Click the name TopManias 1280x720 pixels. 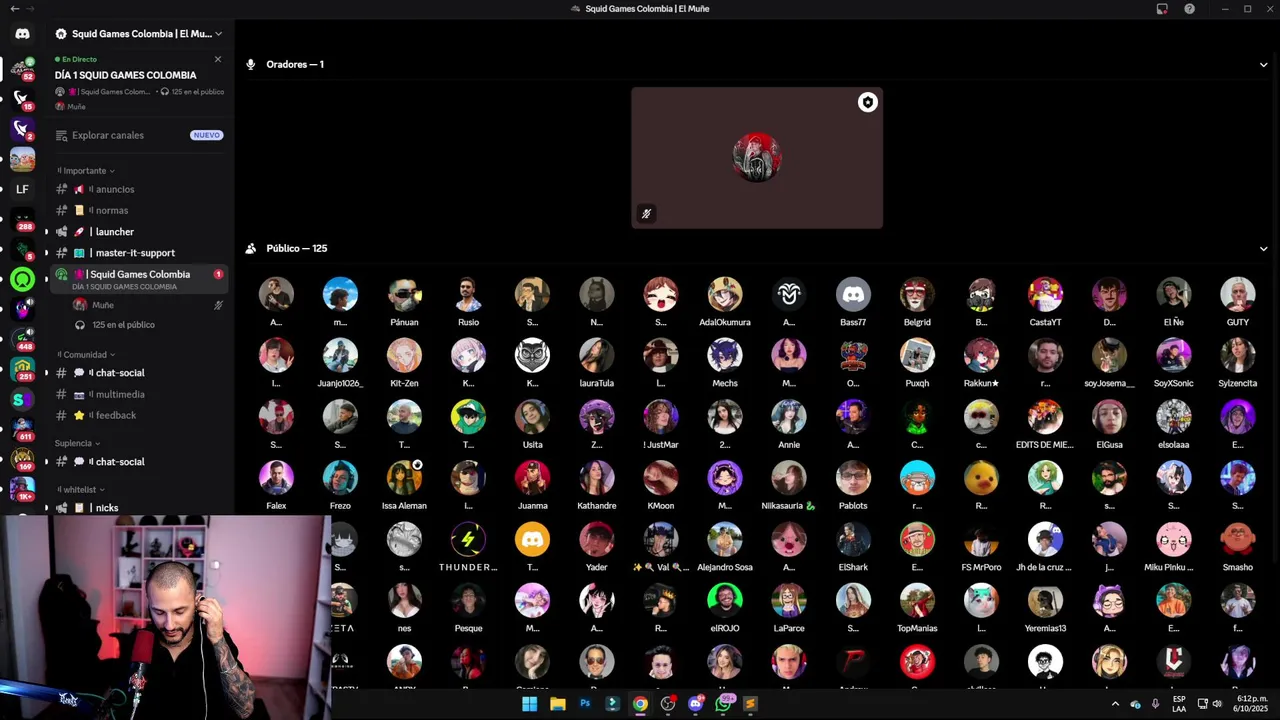[917, 628]
